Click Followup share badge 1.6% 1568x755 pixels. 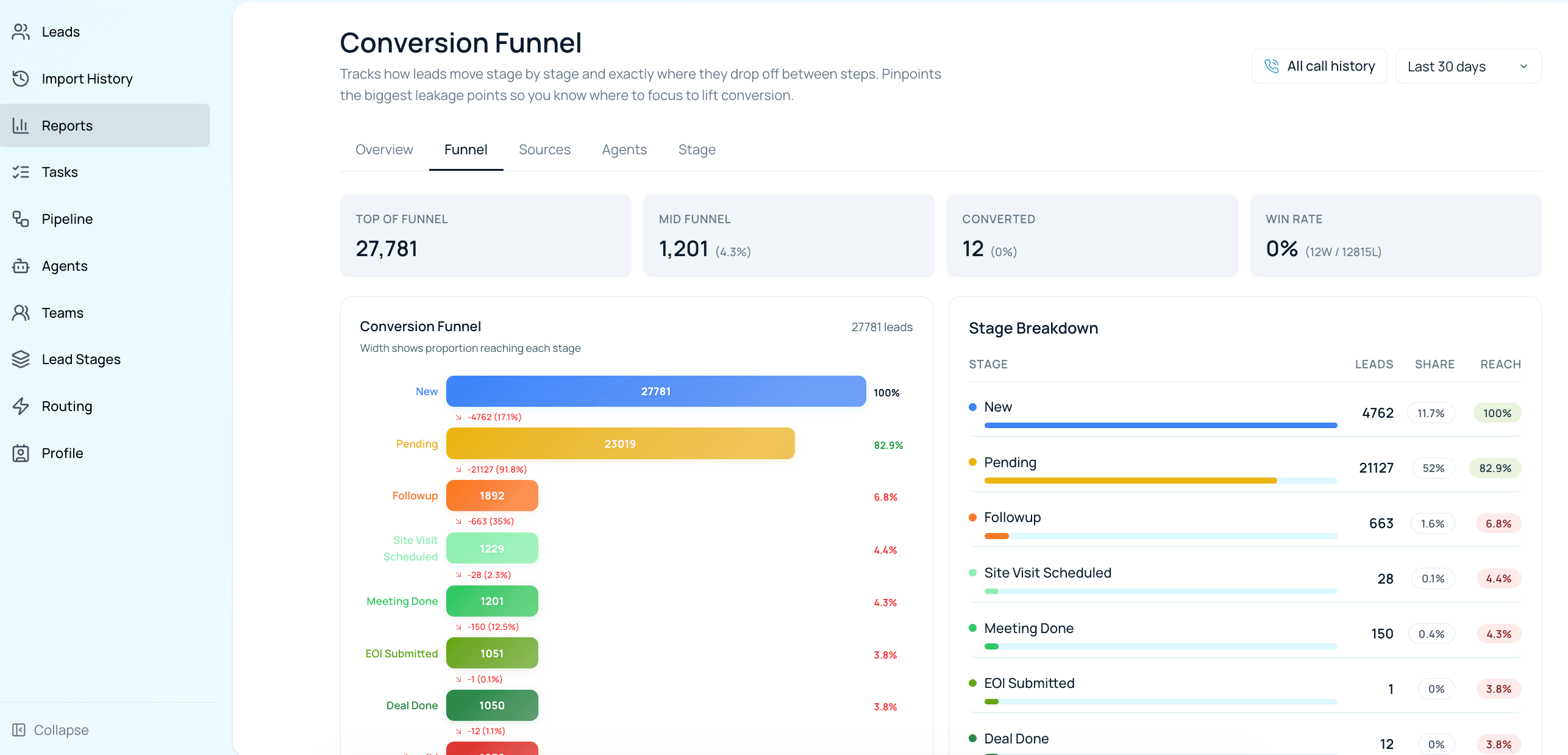[x=1433, y=523]
